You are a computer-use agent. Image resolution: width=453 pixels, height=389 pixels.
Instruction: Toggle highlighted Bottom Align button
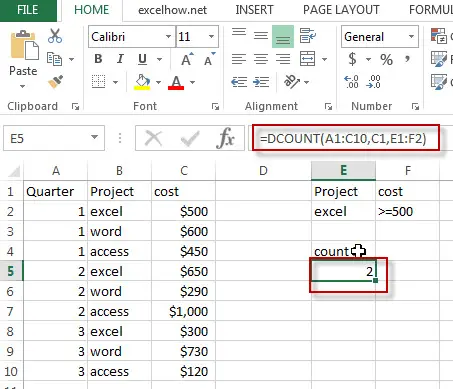(283, 36)
